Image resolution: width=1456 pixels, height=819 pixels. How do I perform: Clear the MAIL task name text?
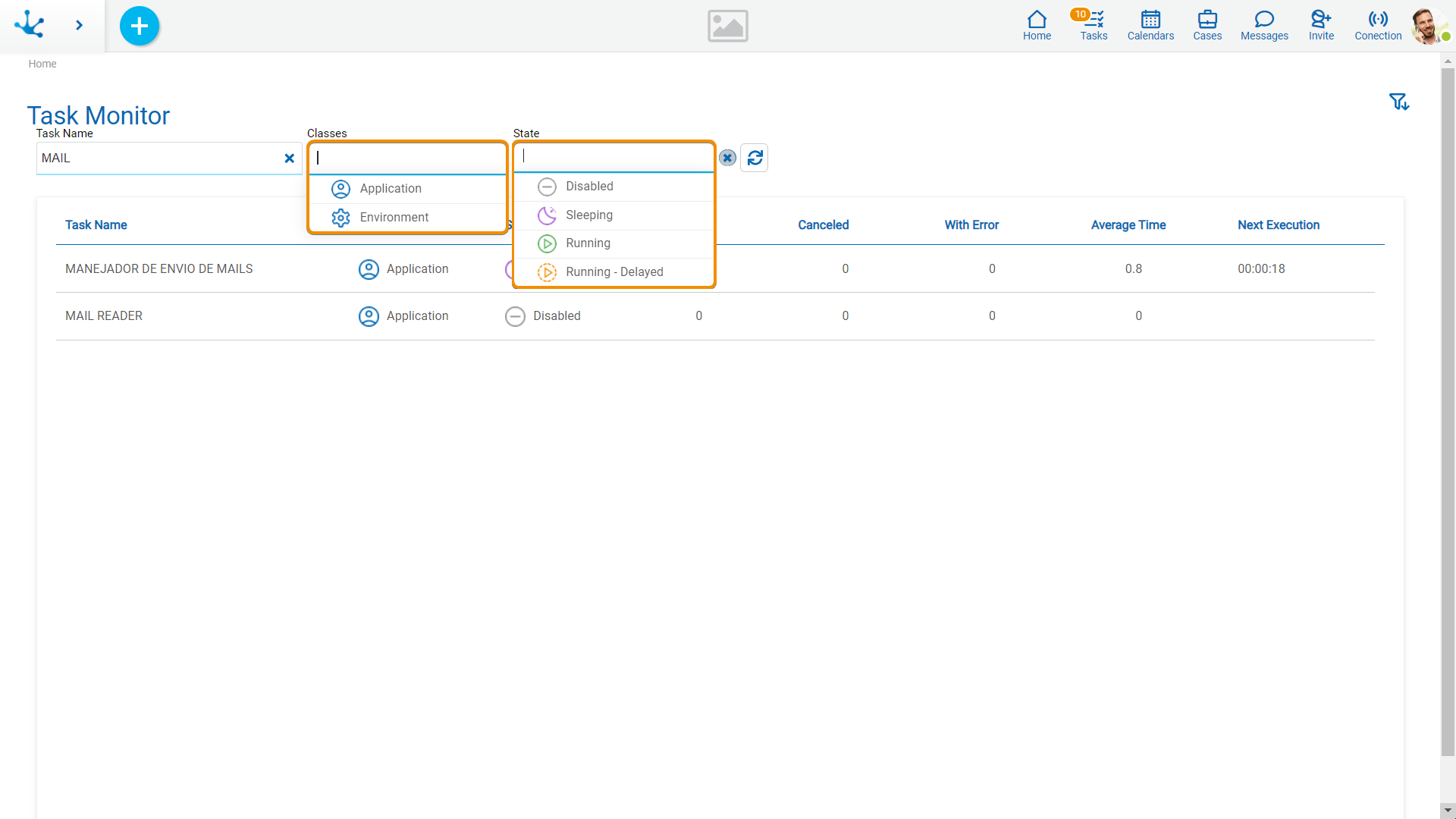click(289, 158)
